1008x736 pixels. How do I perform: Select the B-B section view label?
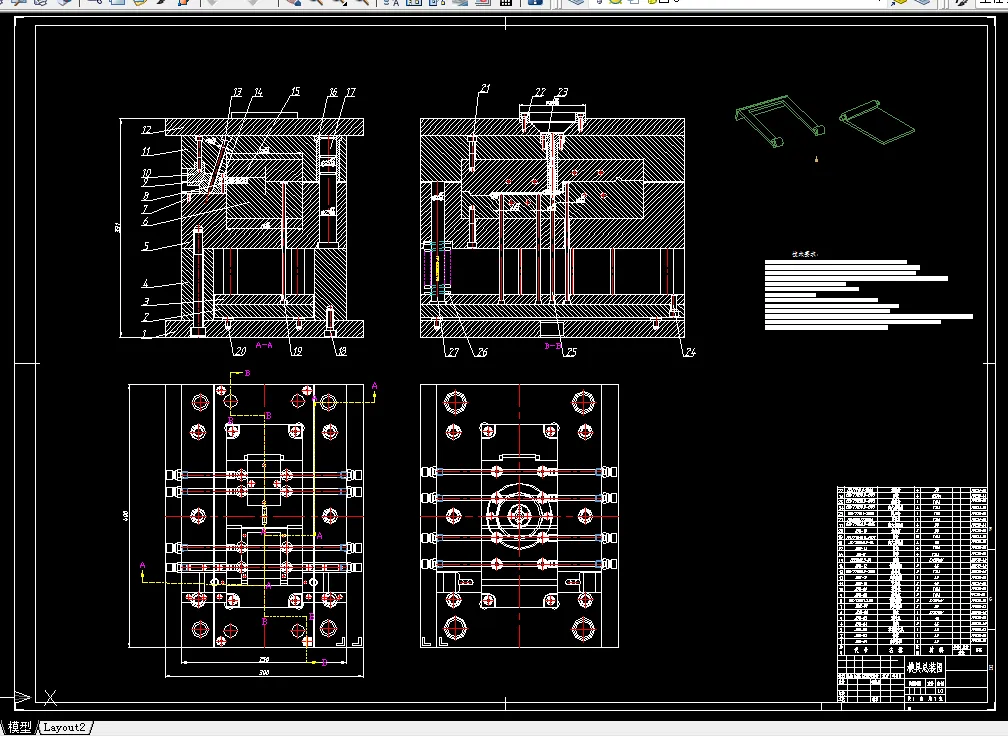pyautogui.click(x=553, y=346)
